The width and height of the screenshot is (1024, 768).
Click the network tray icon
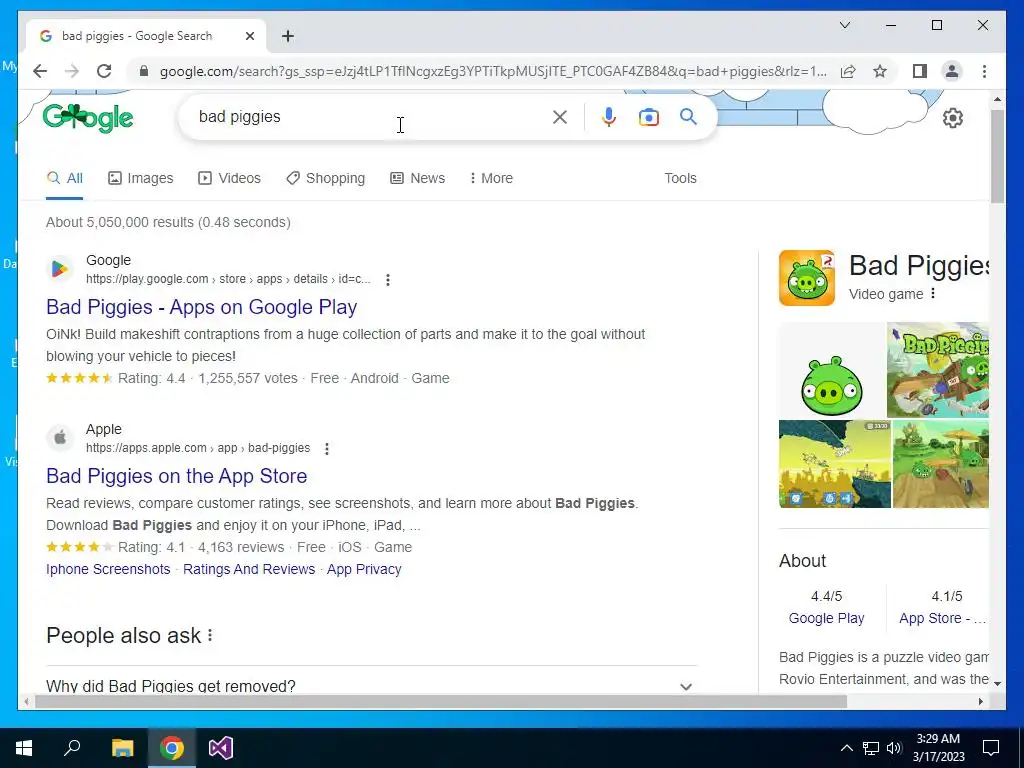tap(871, 748)
